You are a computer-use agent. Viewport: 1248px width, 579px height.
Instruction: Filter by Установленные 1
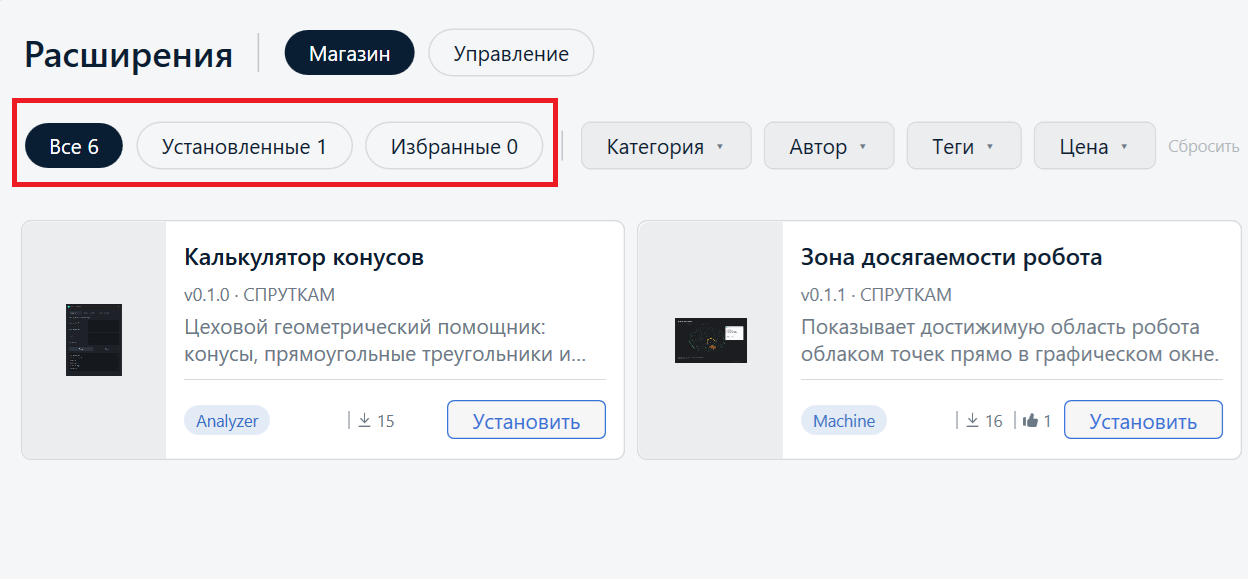[x=245, y=146]
